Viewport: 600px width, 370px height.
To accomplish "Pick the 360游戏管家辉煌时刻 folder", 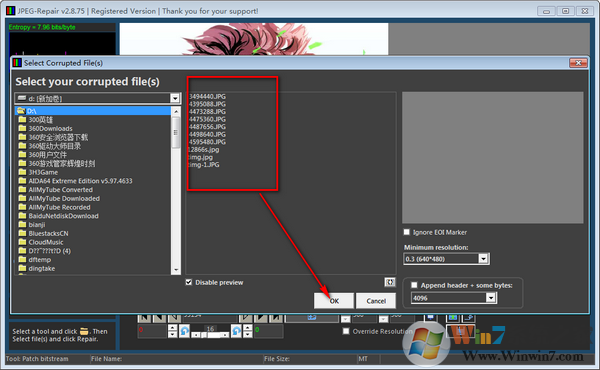I will coord(62,164).
